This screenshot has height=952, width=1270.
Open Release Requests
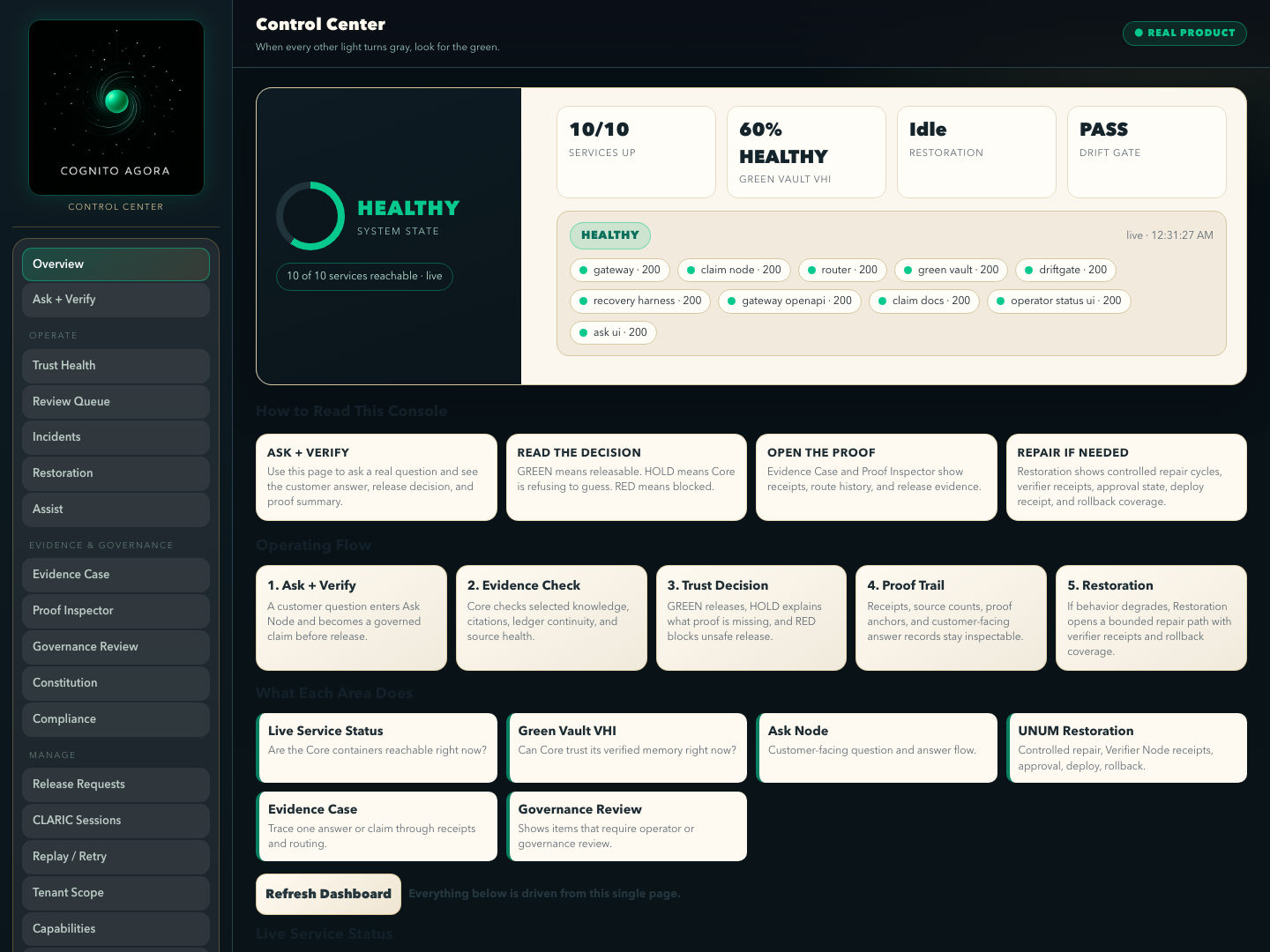(x=116, y=785)
